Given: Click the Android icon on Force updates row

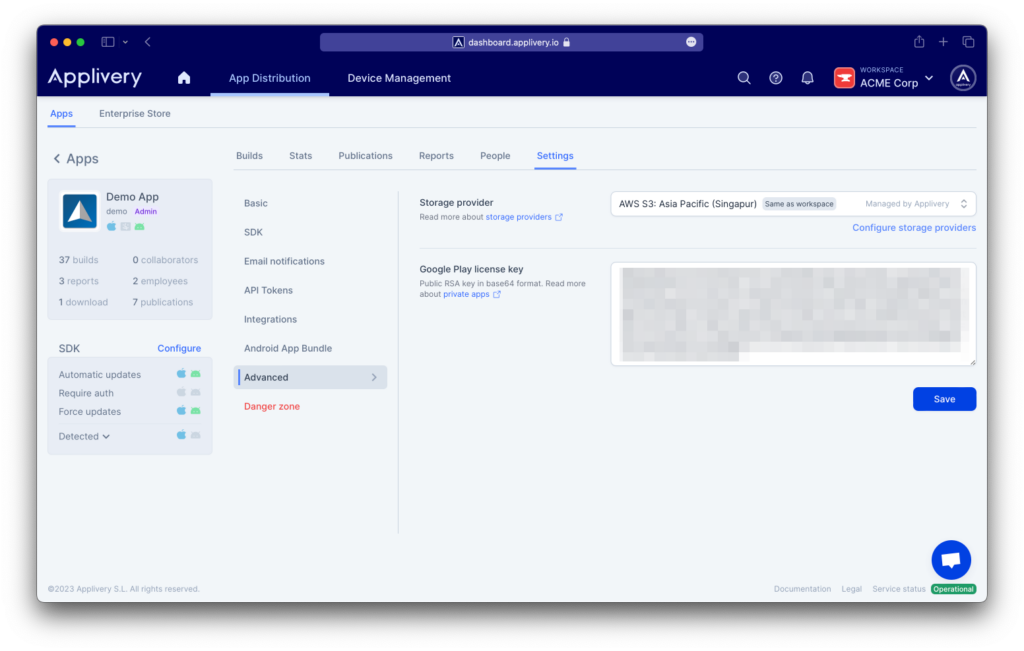Looking at the screenshot, I should click(195, 411).
